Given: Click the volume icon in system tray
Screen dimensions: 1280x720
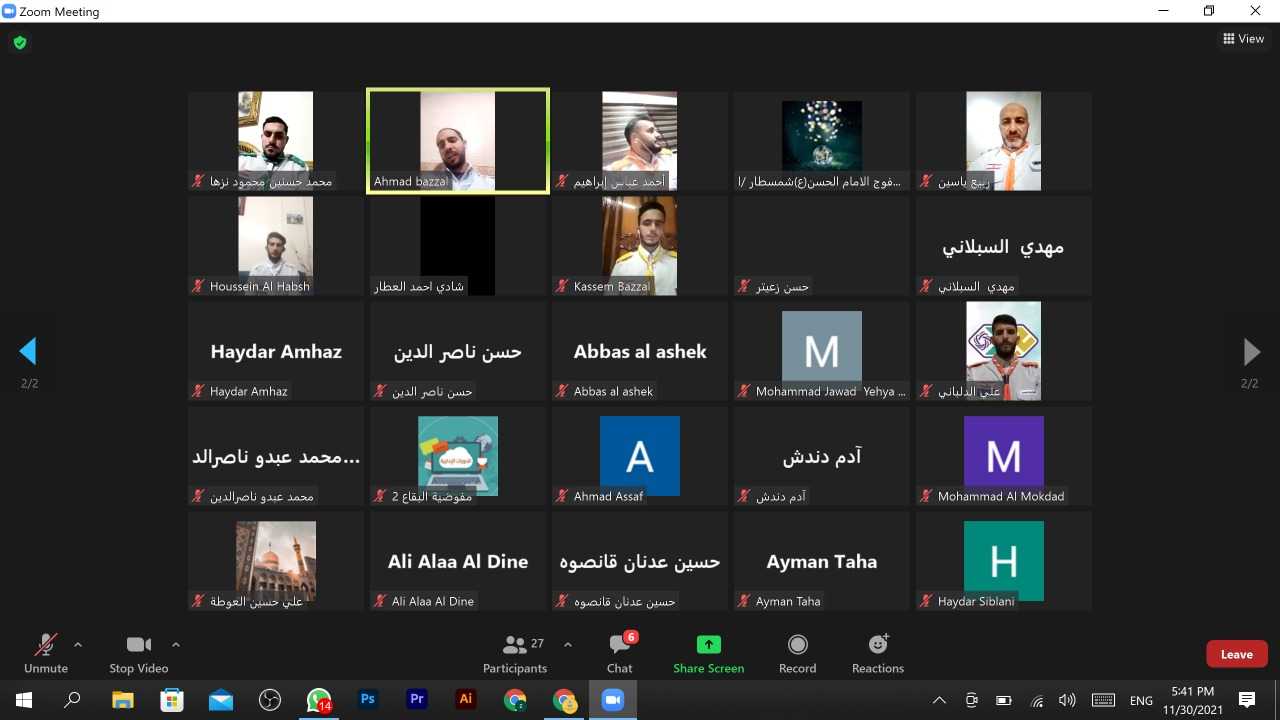Looking at the screenshot, I should pos(1067,700).
